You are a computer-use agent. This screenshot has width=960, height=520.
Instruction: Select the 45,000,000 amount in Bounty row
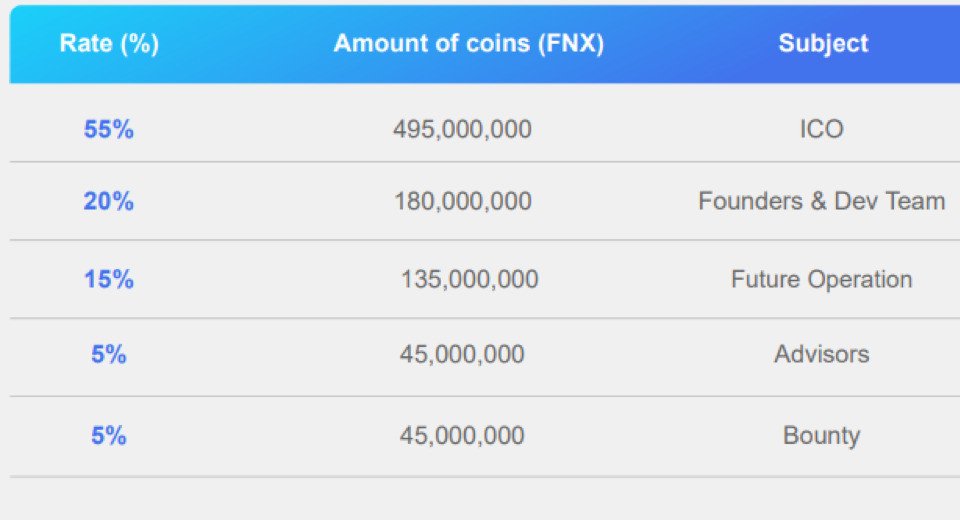pos(462,435)
